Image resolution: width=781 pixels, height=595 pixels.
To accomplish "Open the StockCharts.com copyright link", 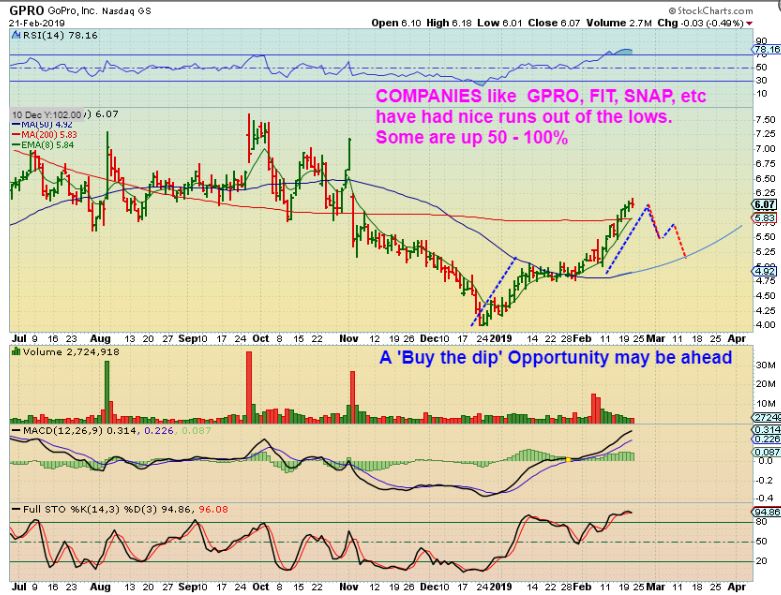I will pos(711,10).
